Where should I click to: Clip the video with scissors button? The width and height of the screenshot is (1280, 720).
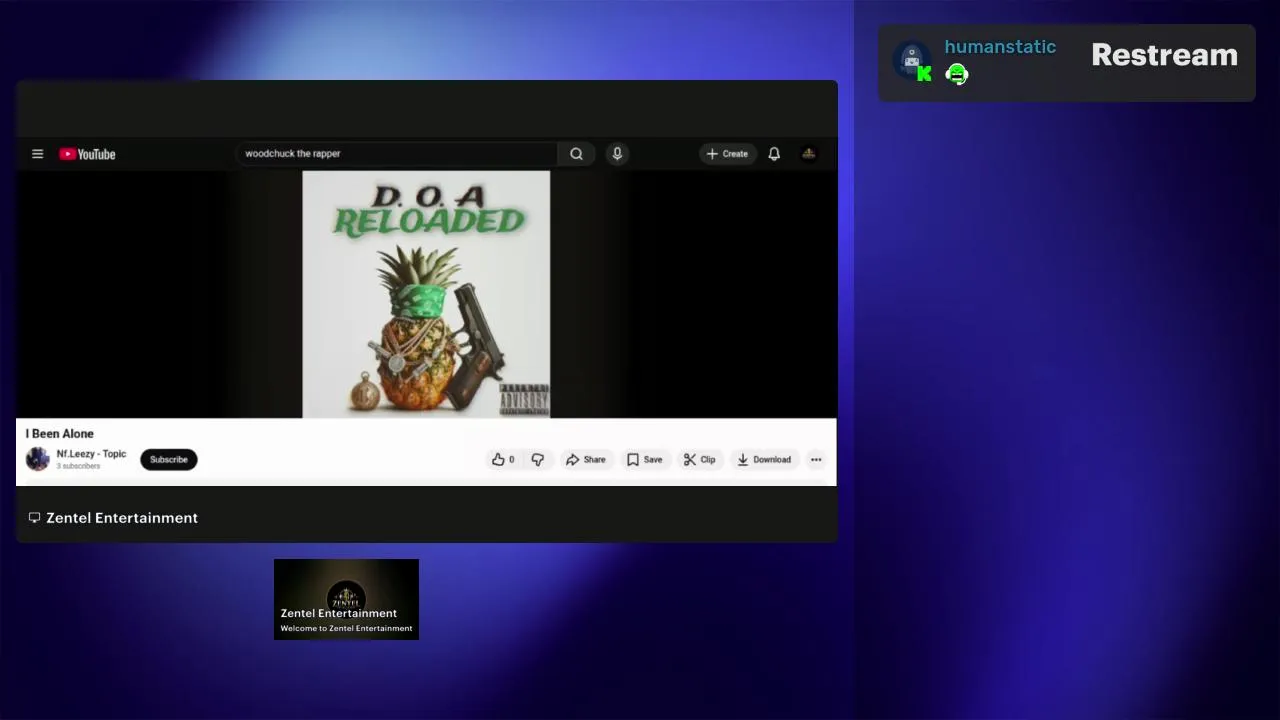(x=699, y=459)
